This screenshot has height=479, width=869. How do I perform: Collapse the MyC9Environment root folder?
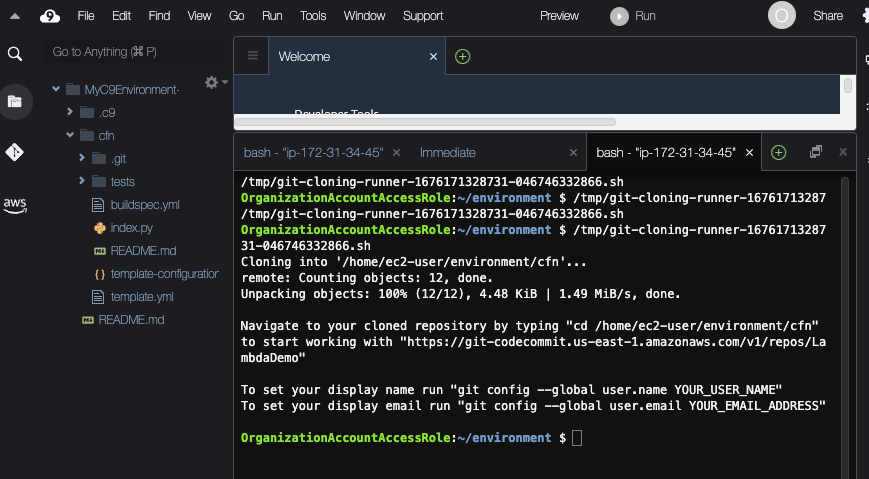click(56, 89)
